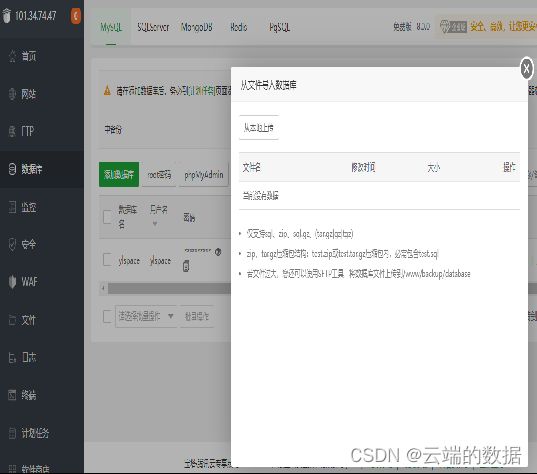Screen dimensions: 537x474
Task: Click the yellow warning triangle icon
Action: click(x=107, y=91)
